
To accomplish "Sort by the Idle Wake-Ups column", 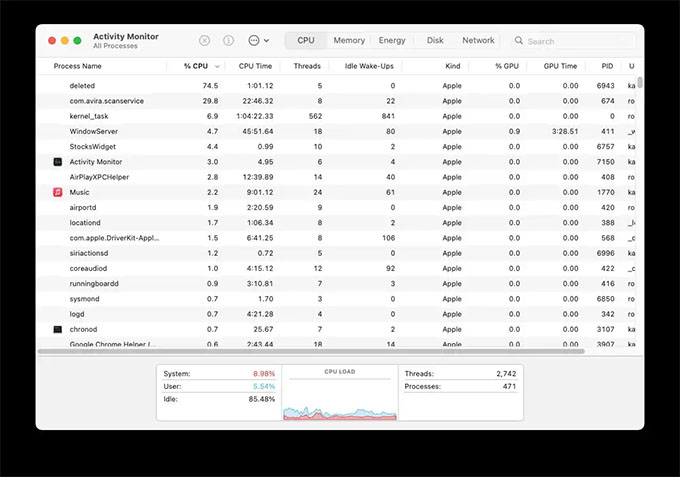I will click(369, 66).
